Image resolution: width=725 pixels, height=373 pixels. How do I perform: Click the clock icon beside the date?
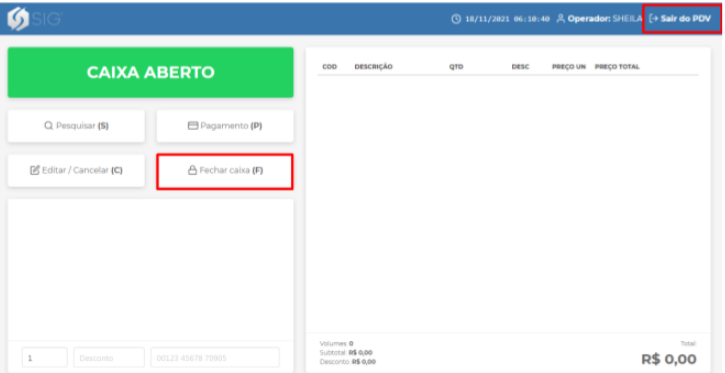[x=456, y=19]
